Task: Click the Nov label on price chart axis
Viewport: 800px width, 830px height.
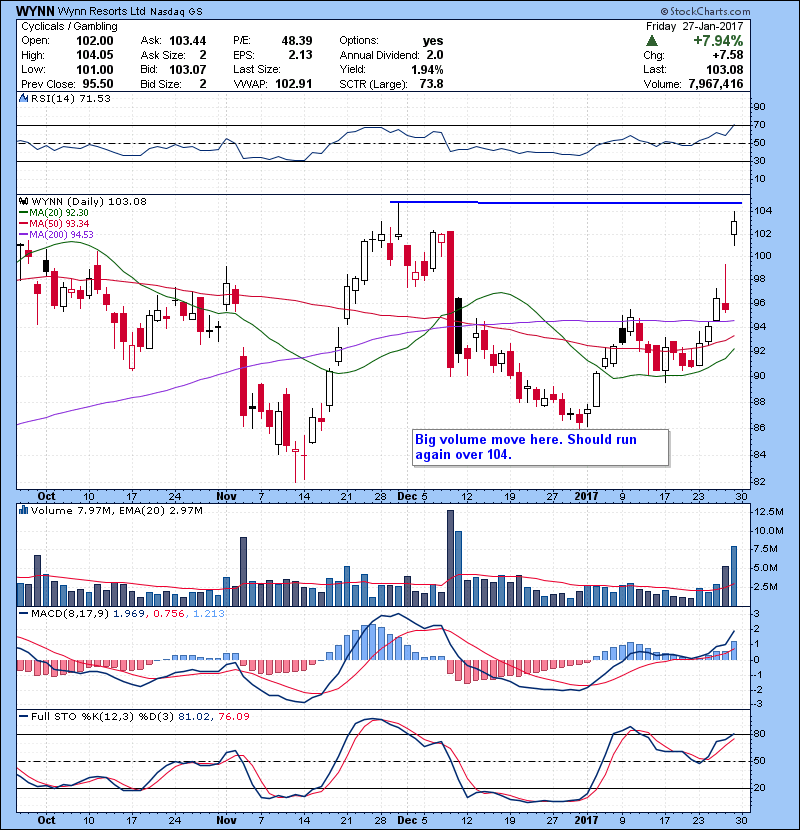Action: click(x=227, y=497)
